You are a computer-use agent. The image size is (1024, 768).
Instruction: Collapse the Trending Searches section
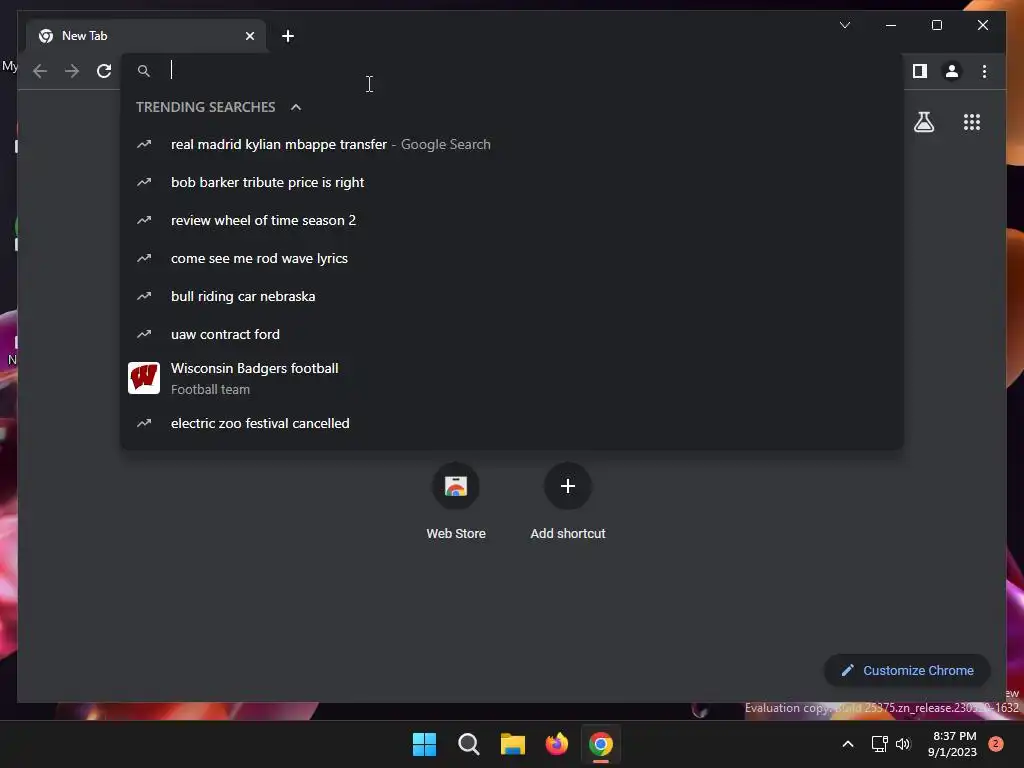point(296,107)
